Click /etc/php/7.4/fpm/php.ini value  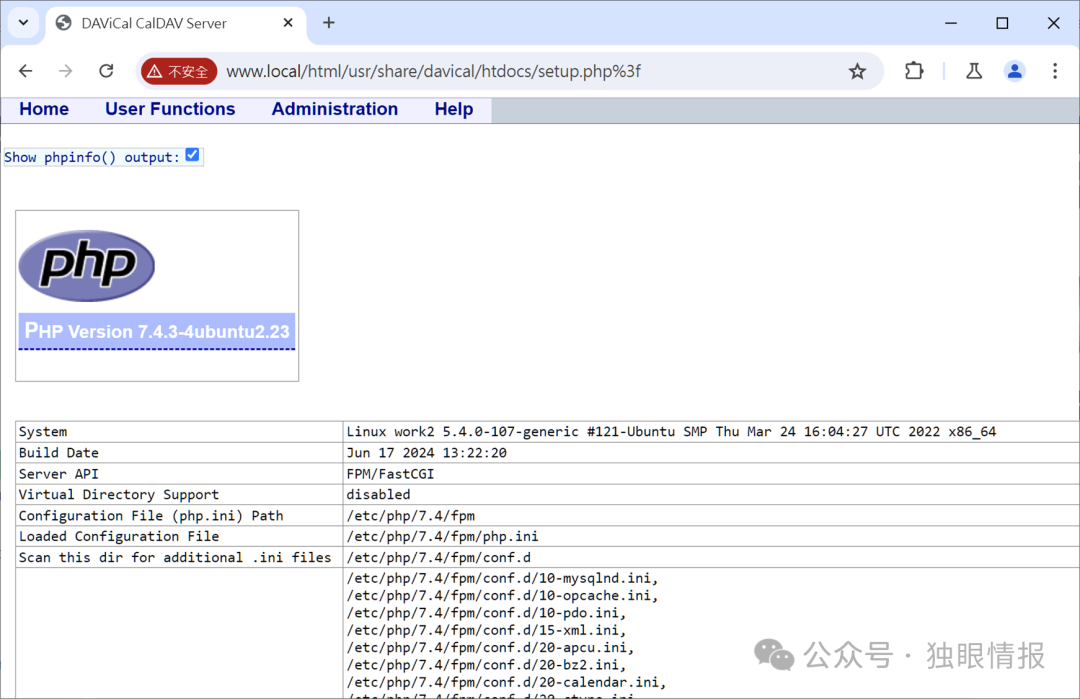[x=442, y=536]
